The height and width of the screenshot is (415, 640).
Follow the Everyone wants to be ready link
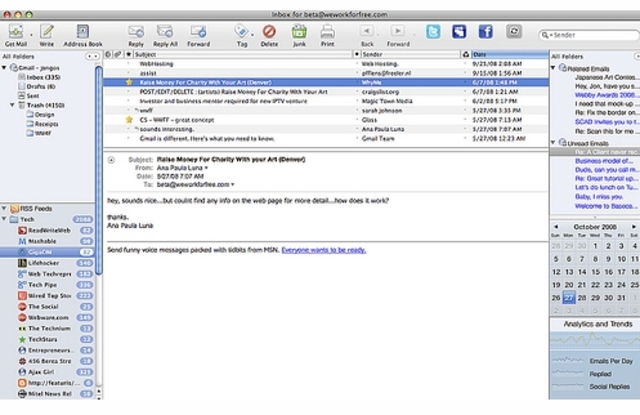(324, 250)
